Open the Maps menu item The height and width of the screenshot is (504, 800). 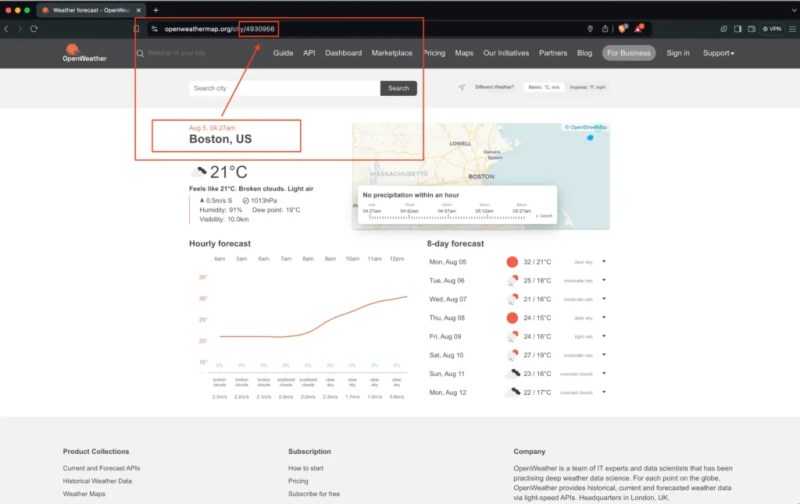[x=464, y=53]
